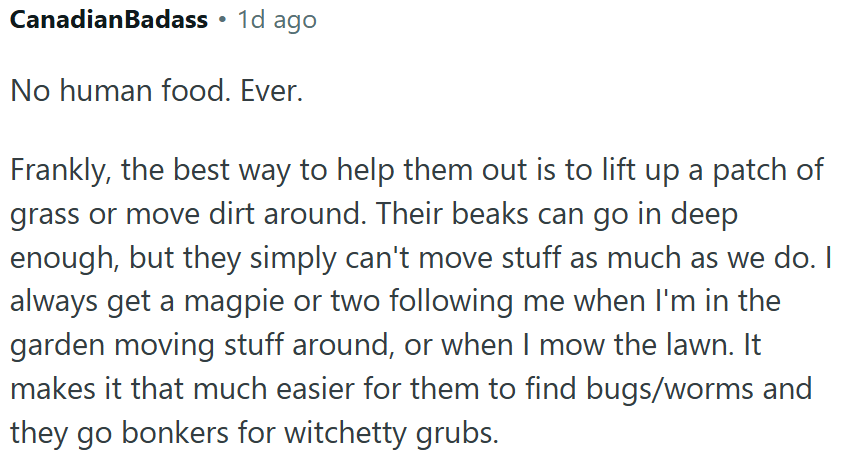The height and width of the screenshot is (461, 857).
Task: Click the word 'garden' in the comment
Action: 57,347
